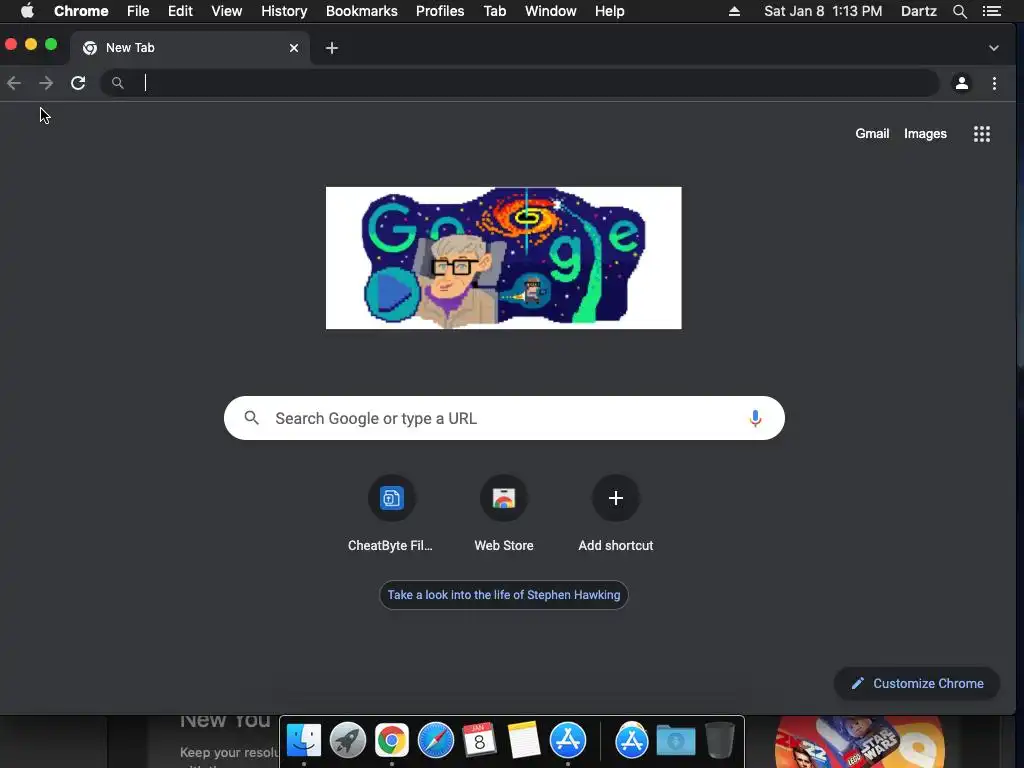Open the Apple menu
The height and width of the screenshot is (768, 1024).
point(27,11)
